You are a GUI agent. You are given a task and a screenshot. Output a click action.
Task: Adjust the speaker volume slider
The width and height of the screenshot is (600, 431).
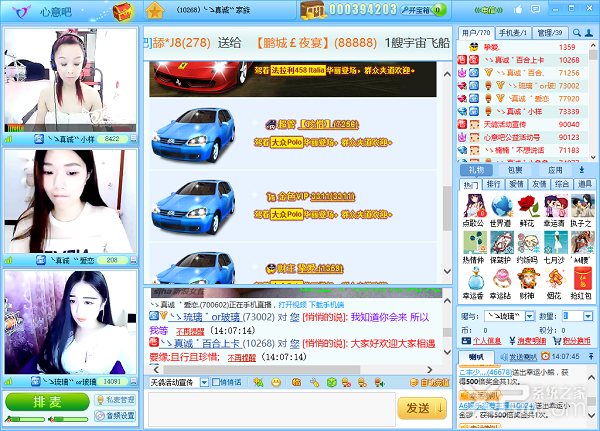pos(72,420)
